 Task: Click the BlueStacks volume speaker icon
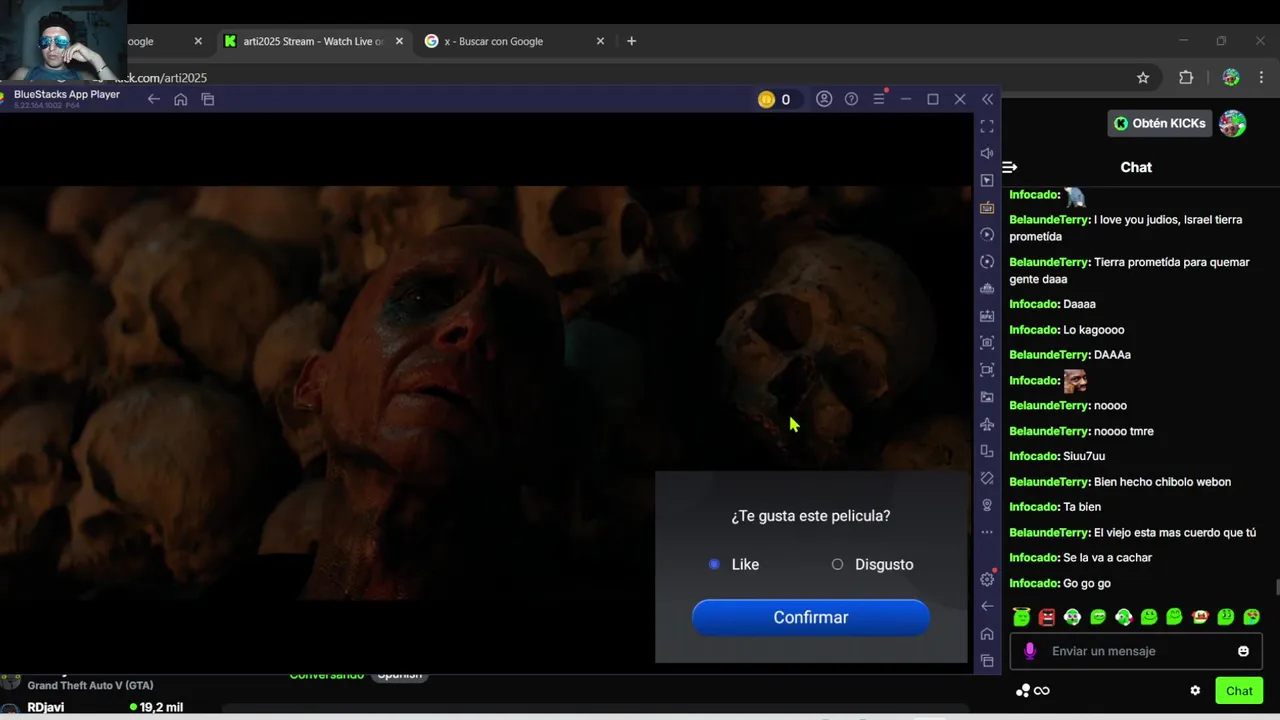coord(987,153)
